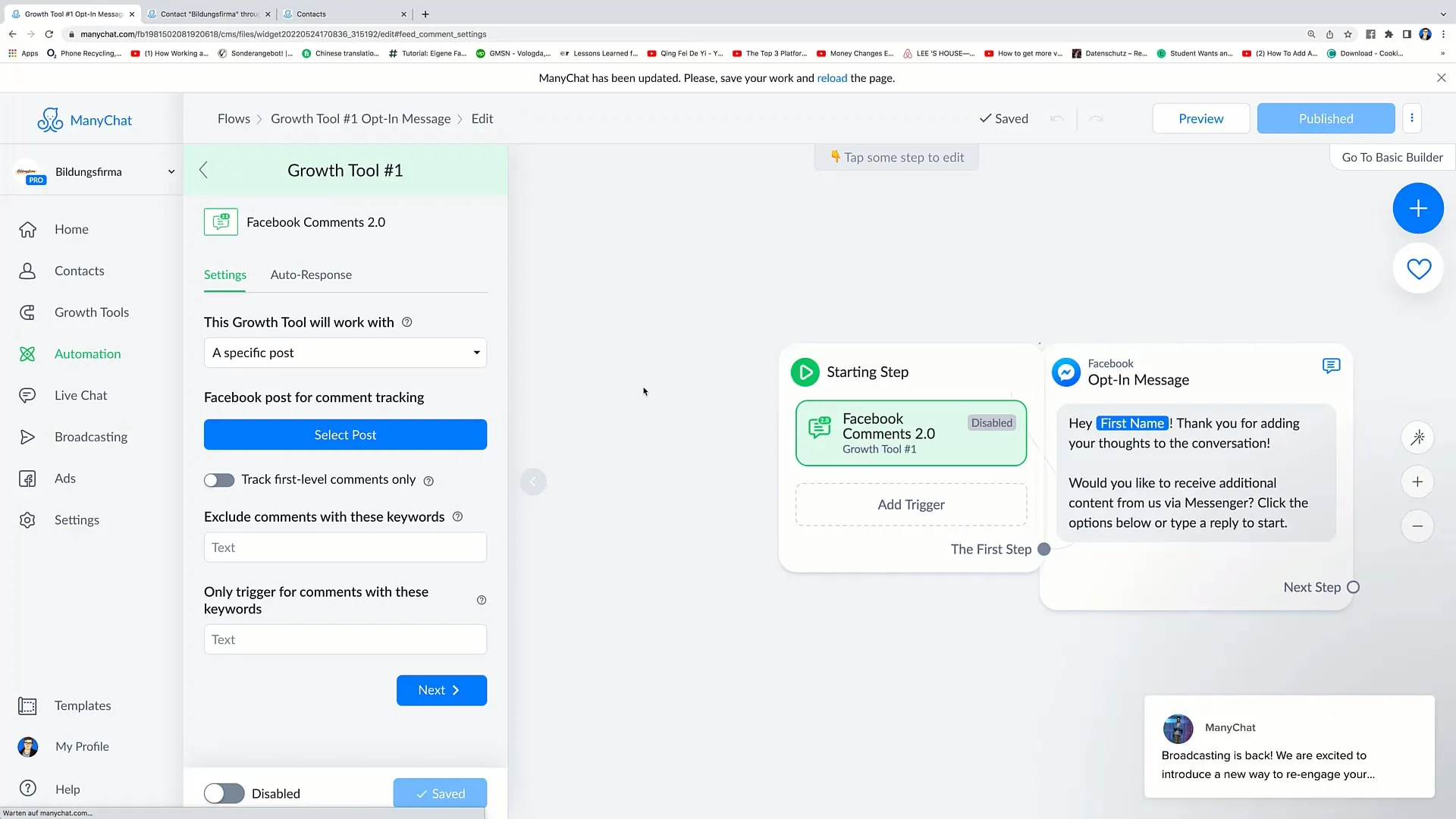Reload the browser page
1456x819 pixels.
[x=49, y=34]
